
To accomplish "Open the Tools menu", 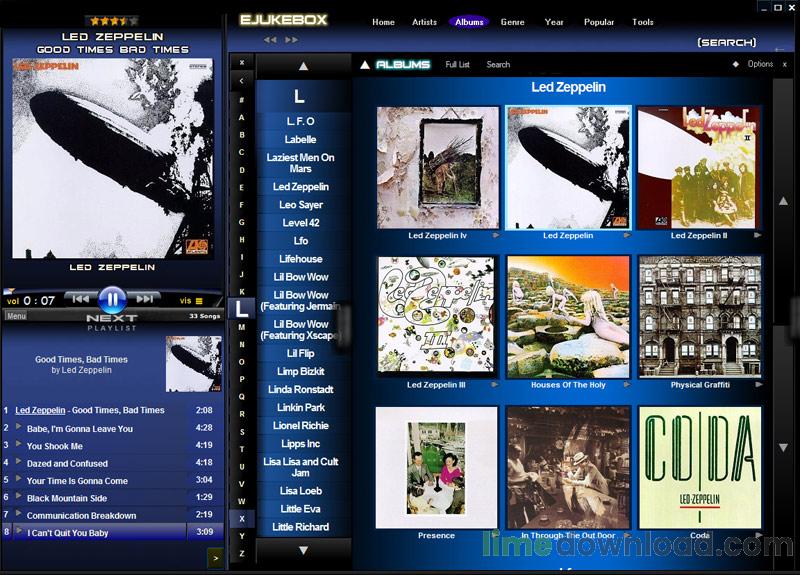I will tap(643, 22).
